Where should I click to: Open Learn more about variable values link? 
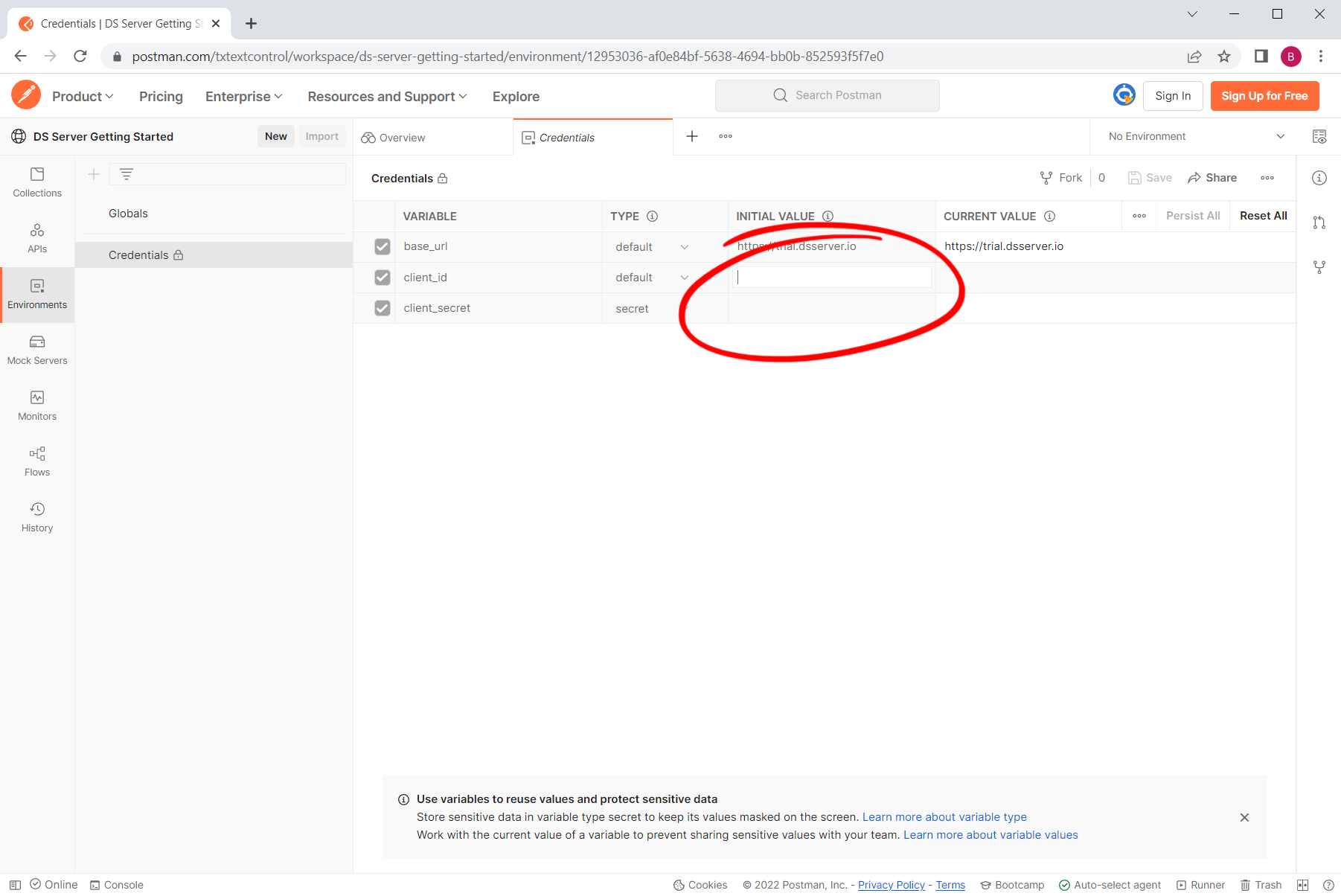pos(990,835)
